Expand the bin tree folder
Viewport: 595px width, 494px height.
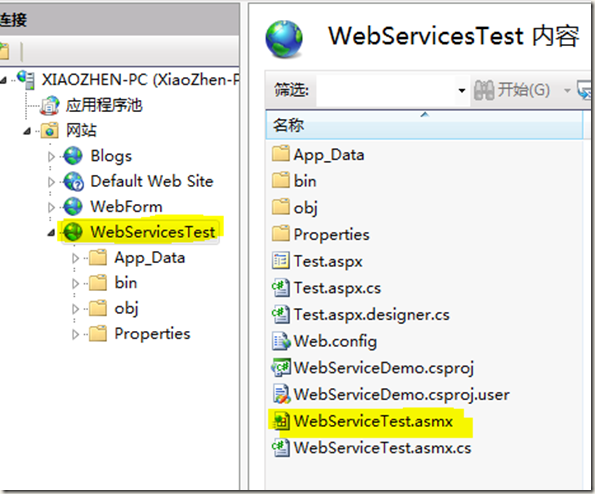click(76, 283)
